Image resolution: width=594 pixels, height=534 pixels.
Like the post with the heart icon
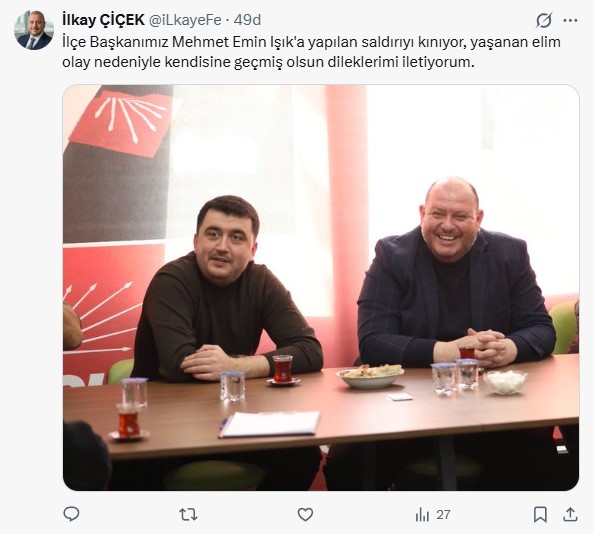[x=305, y=515]
